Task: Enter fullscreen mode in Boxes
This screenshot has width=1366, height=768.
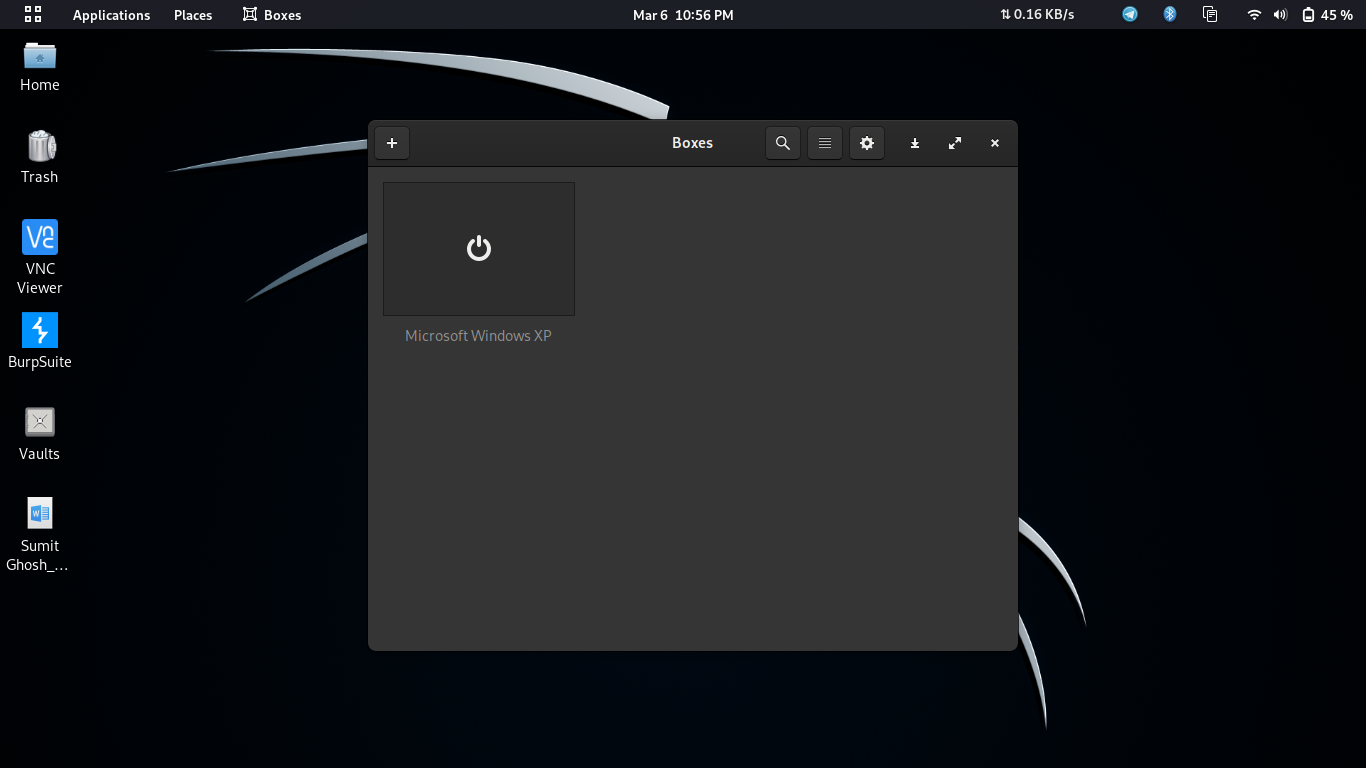Action: tap(954, 143)
